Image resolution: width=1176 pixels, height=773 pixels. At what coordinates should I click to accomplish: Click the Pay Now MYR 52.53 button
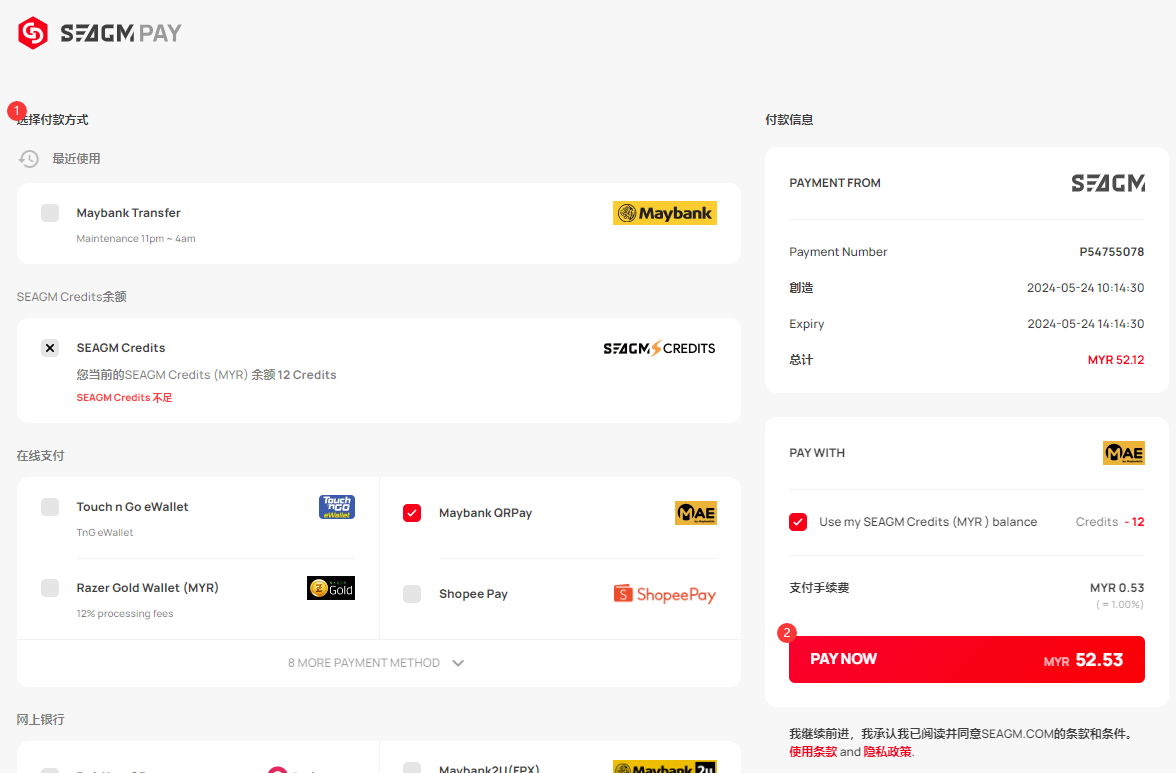tap(967, 659)
